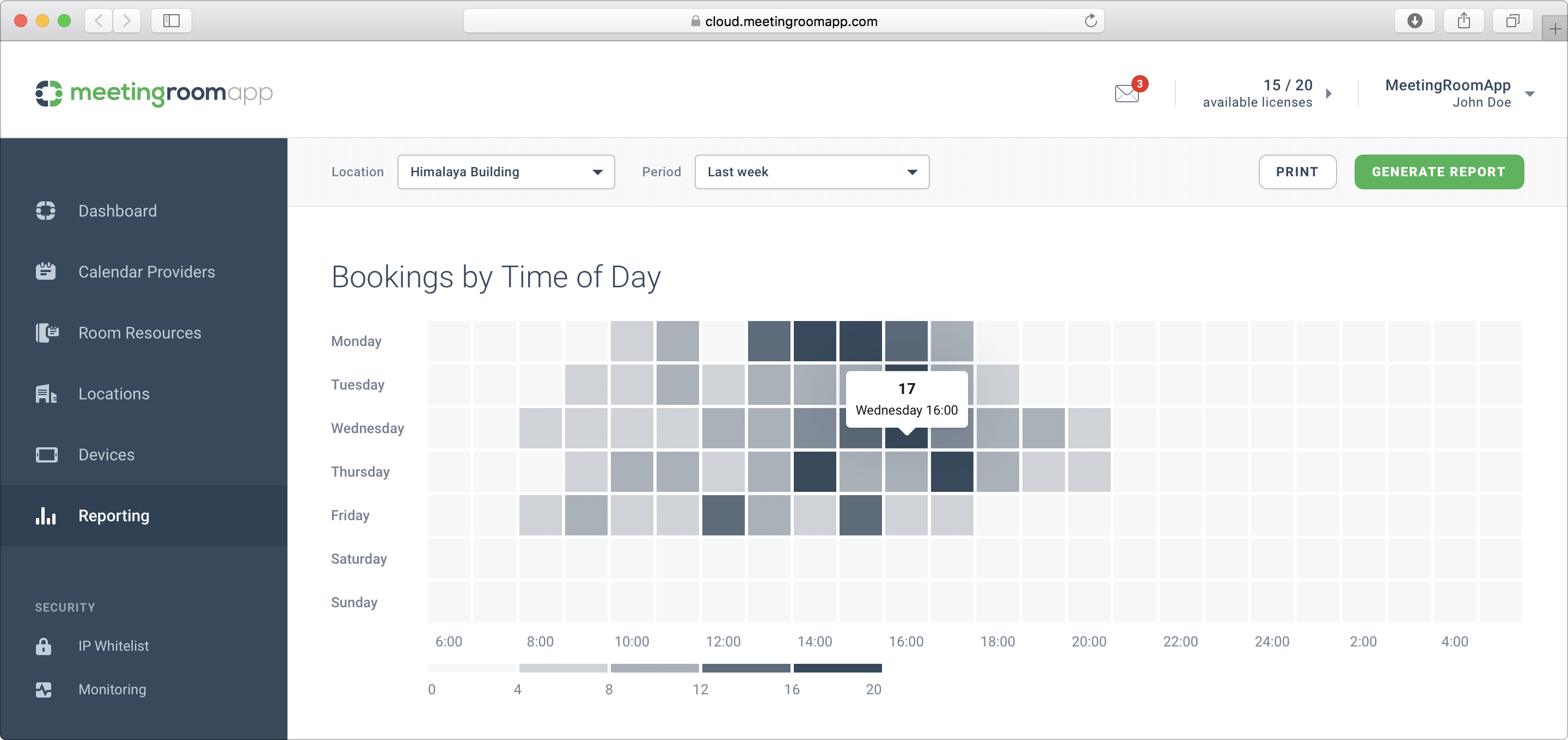Click the Thursday 14:00 heatmap cell
Viewport: 1568px width, 740px height.
(x=814, y=472)
